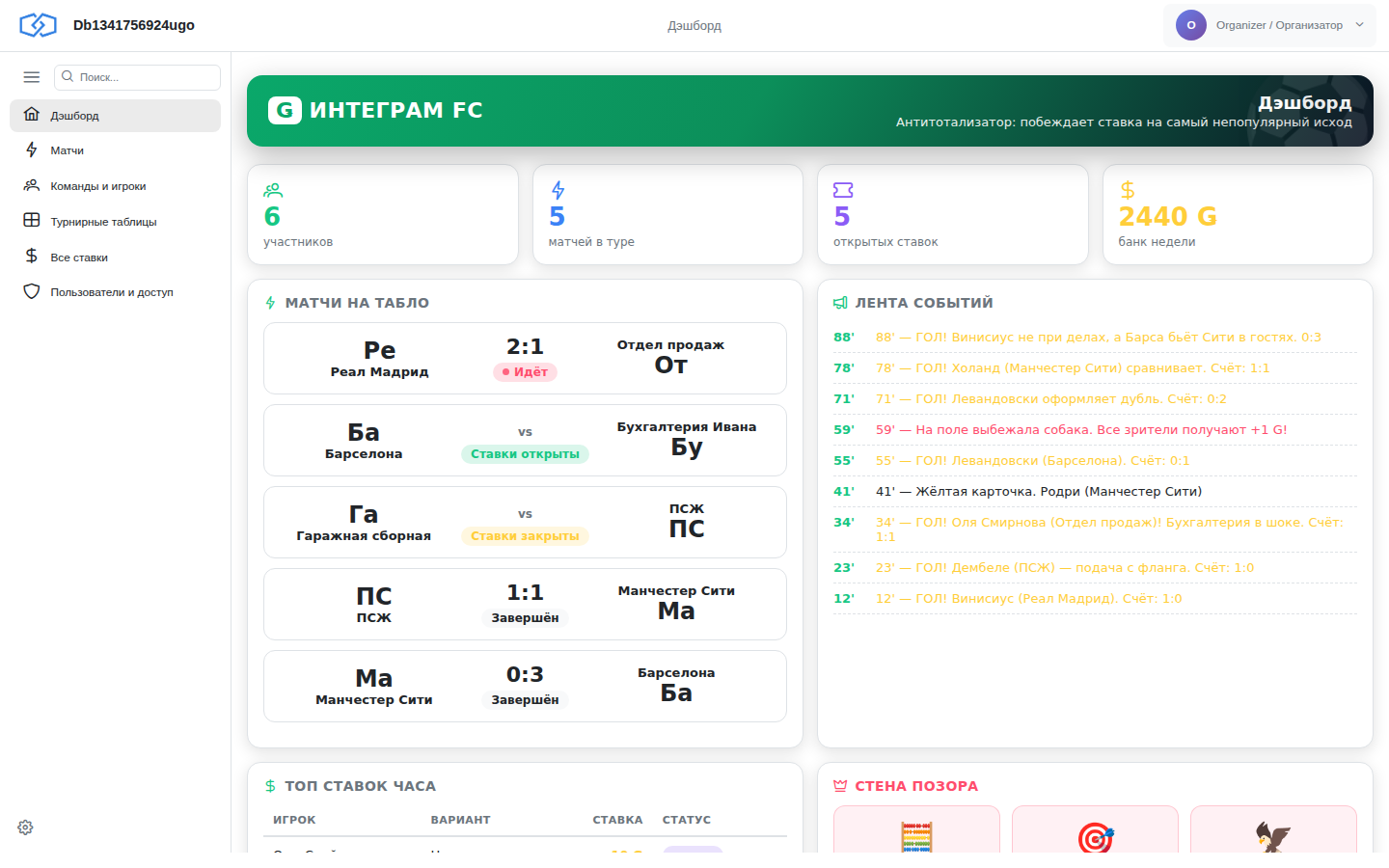The image size is (1389, 868).
Task: Click the home icon beside Дэшборд
Action: click(32, 114)
